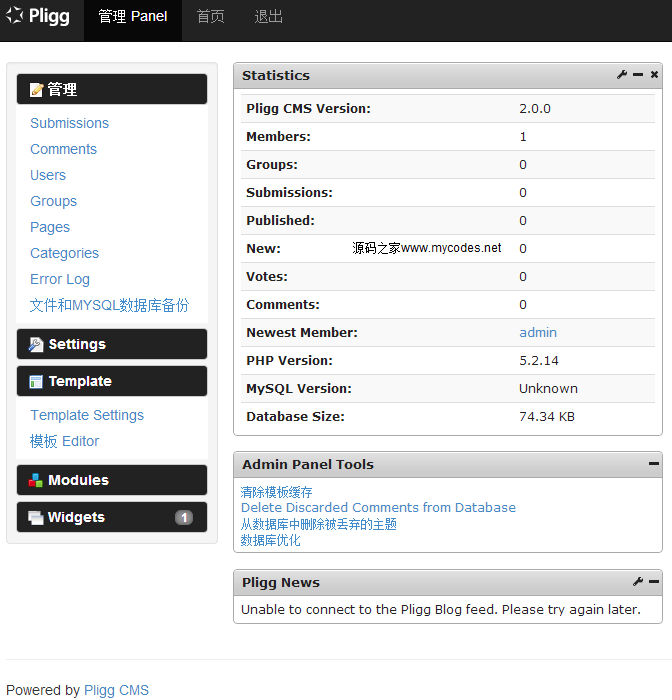Screen dimensions: 672x700
Task: Click Delete Discarded Comments from Database
Action: point(378,508)
